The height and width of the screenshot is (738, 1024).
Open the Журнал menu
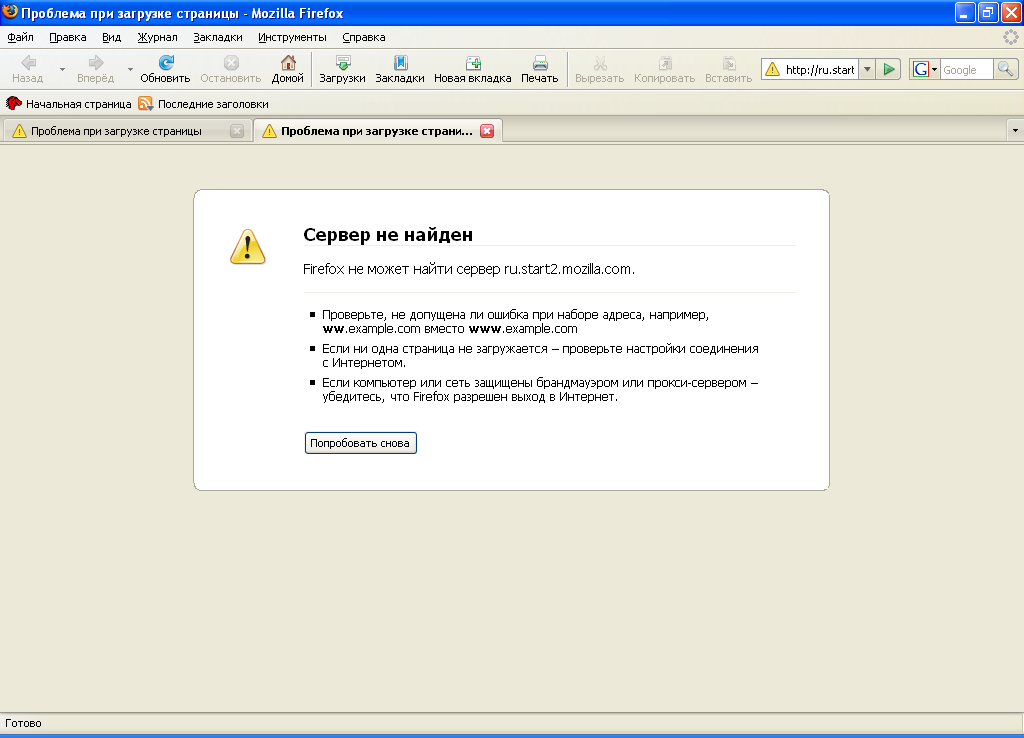(x=157, y=37)
